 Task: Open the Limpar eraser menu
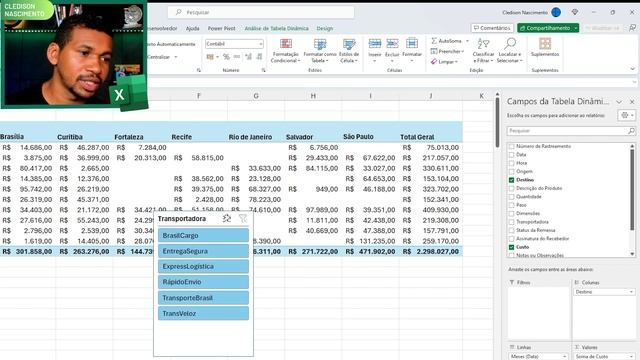point(444,62)
